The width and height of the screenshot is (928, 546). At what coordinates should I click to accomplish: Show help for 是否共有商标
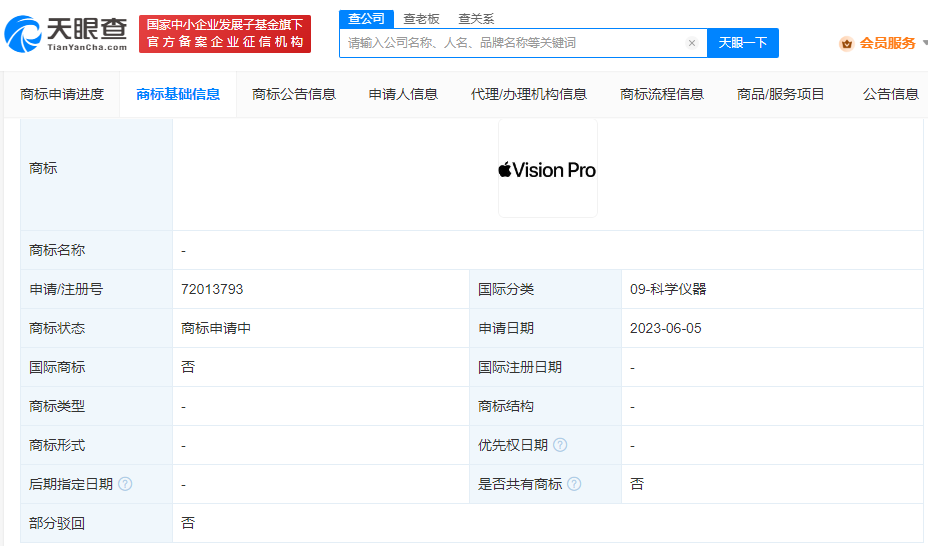click(574, 484)
